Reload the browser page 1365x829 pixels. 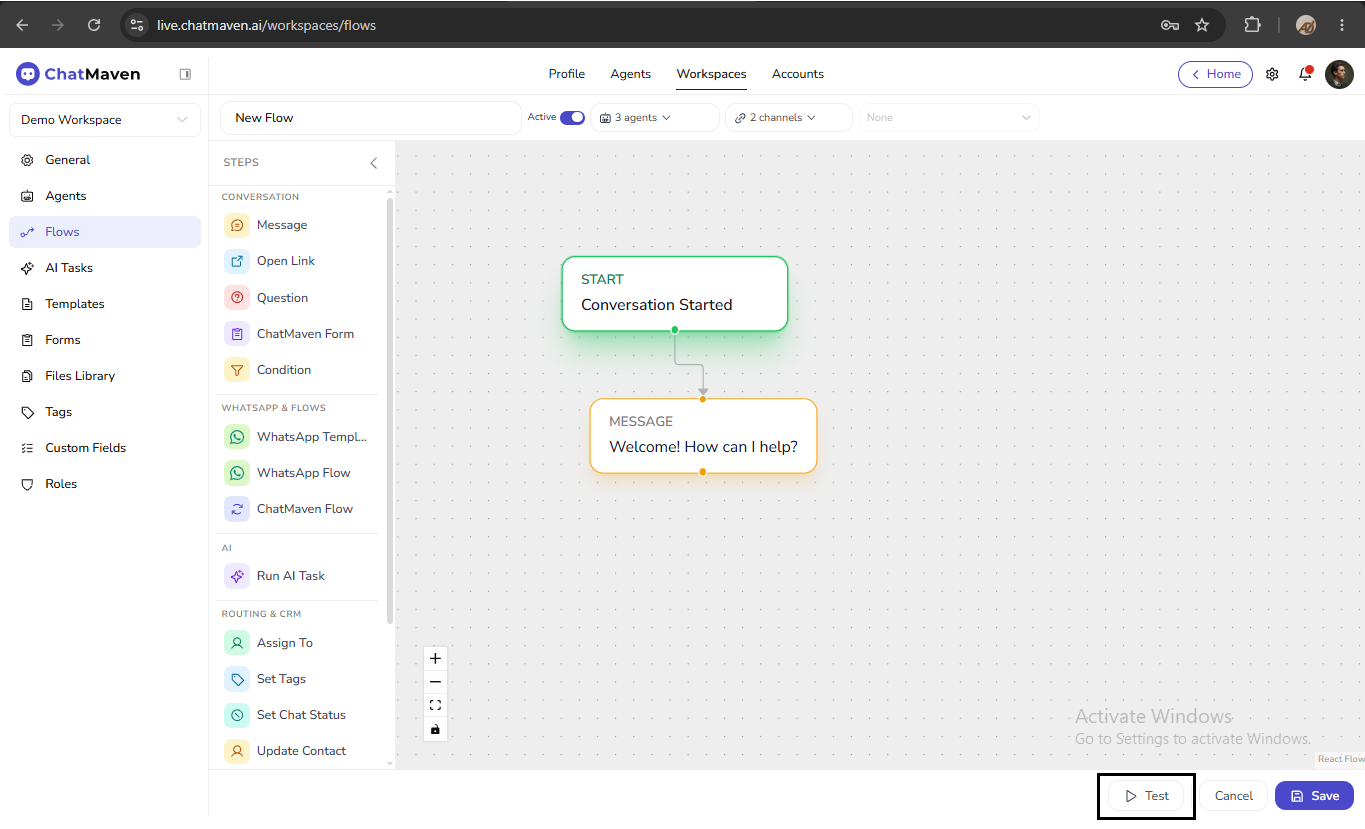point(94,25)
